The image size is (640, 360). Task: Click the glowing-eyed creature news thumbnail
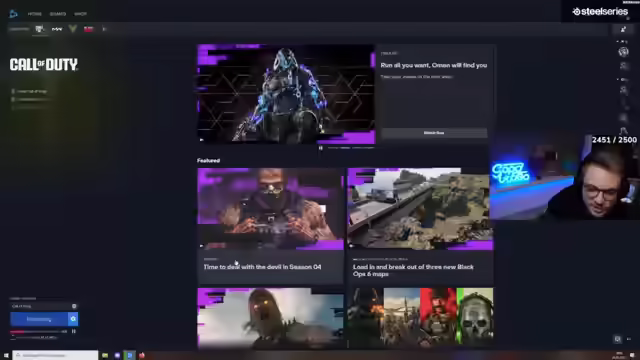pyautogui.click(x=270, y=318)
